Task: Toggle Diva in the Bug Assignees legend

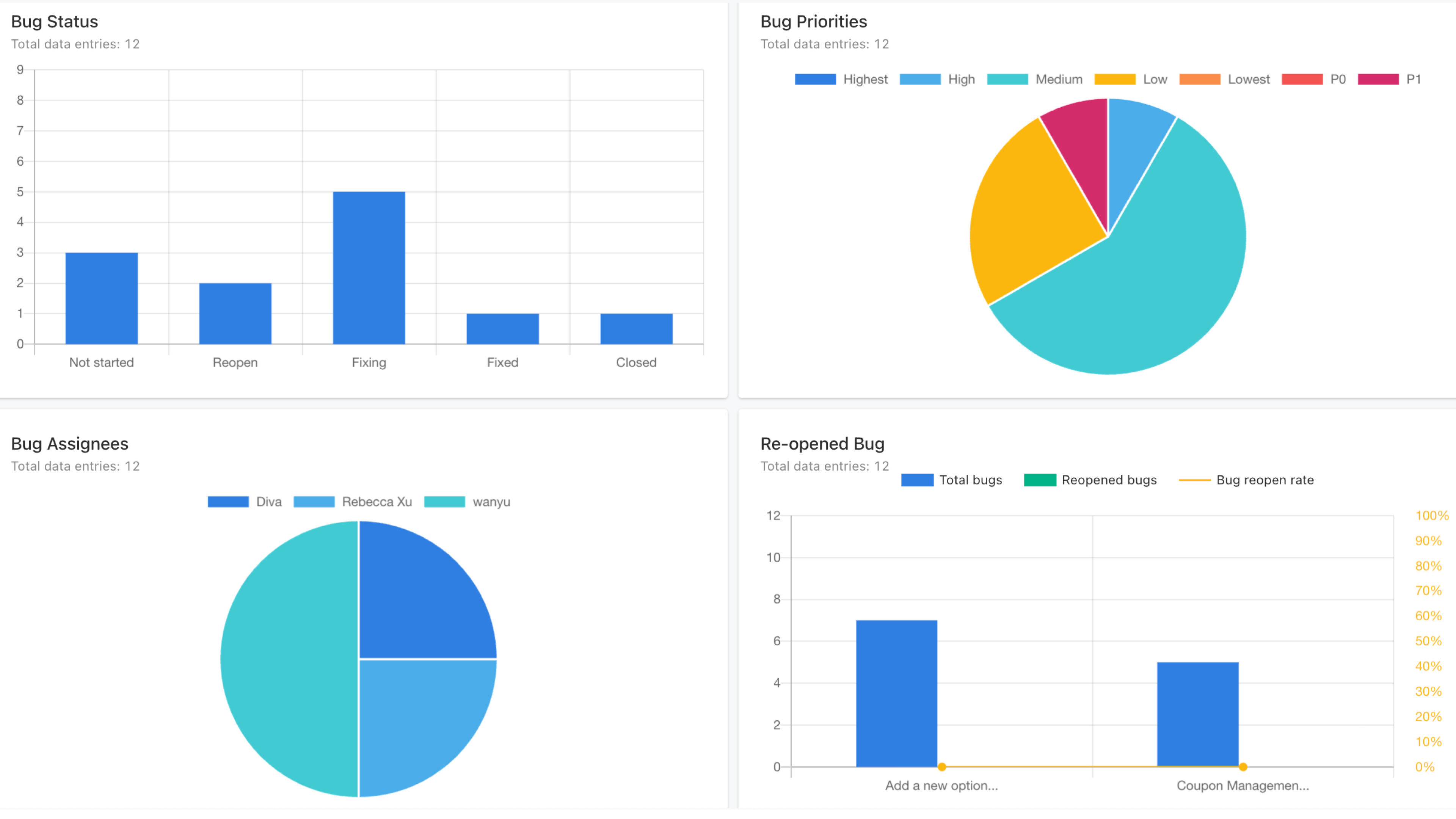Action: click(x=246, y=501)
